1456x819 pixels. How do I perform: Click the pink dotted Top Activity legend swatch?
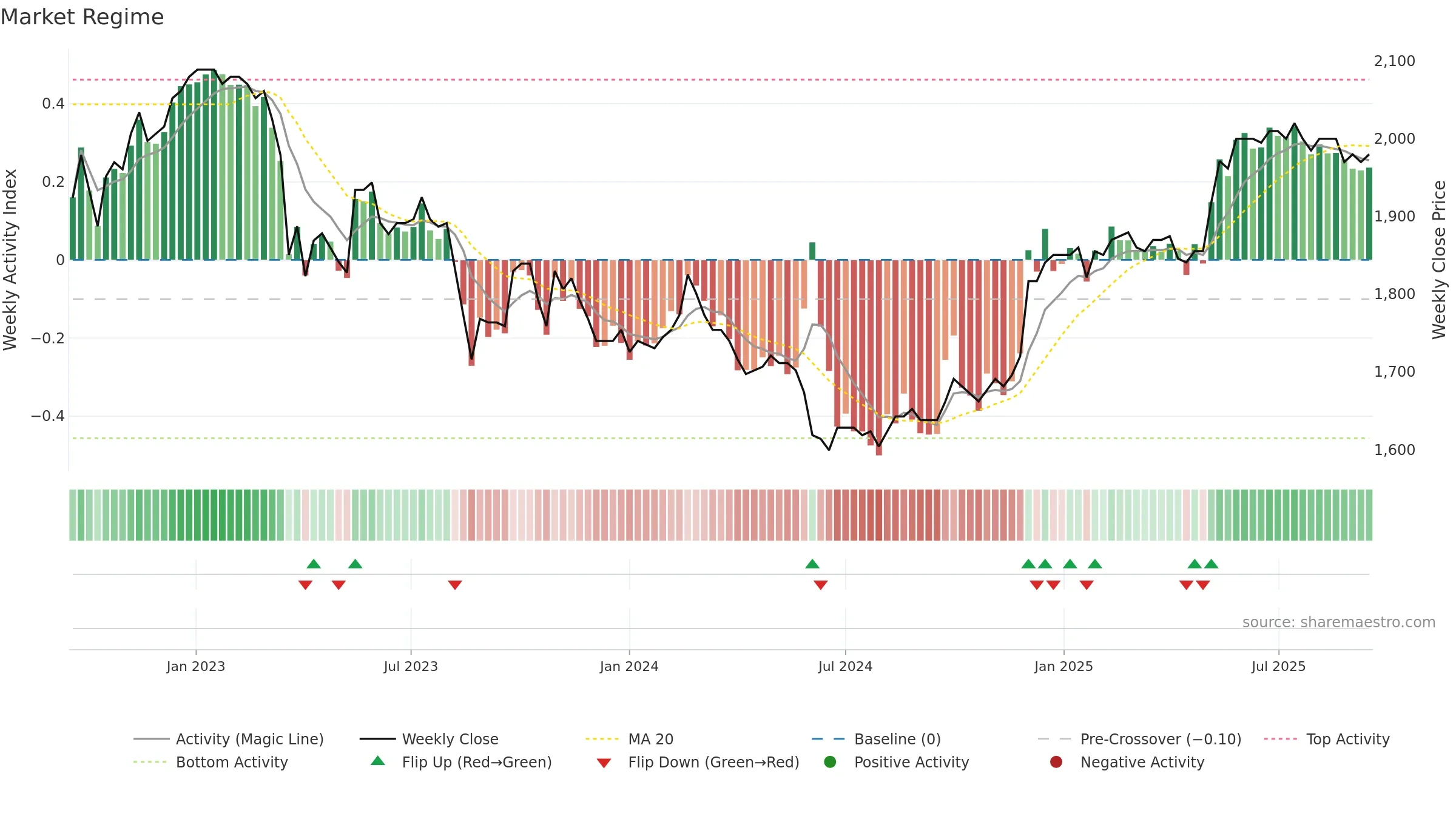pyautogui.click(x=1280, y=739)
